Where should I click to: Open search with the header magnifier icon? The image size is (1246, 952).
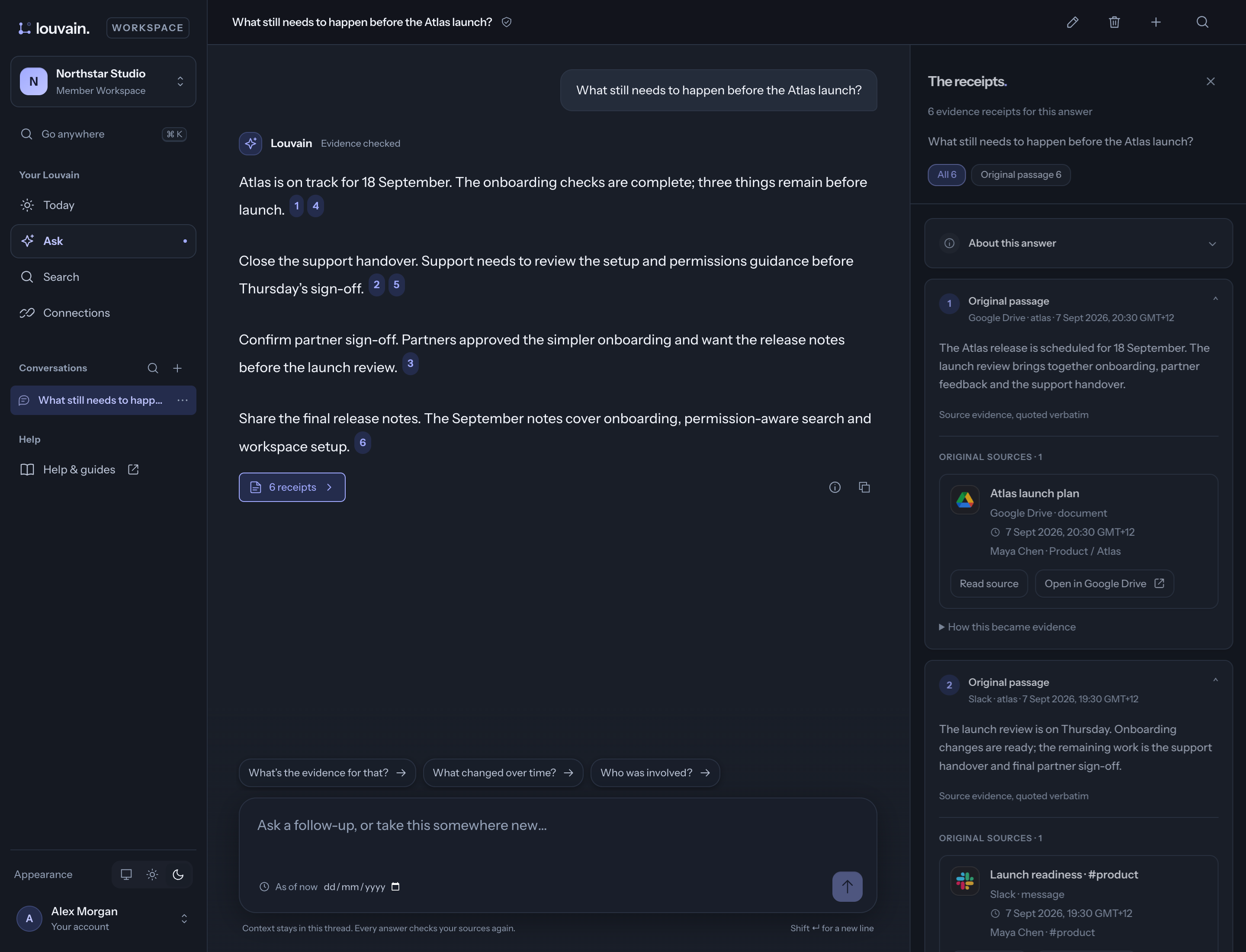coord(1202,22)
